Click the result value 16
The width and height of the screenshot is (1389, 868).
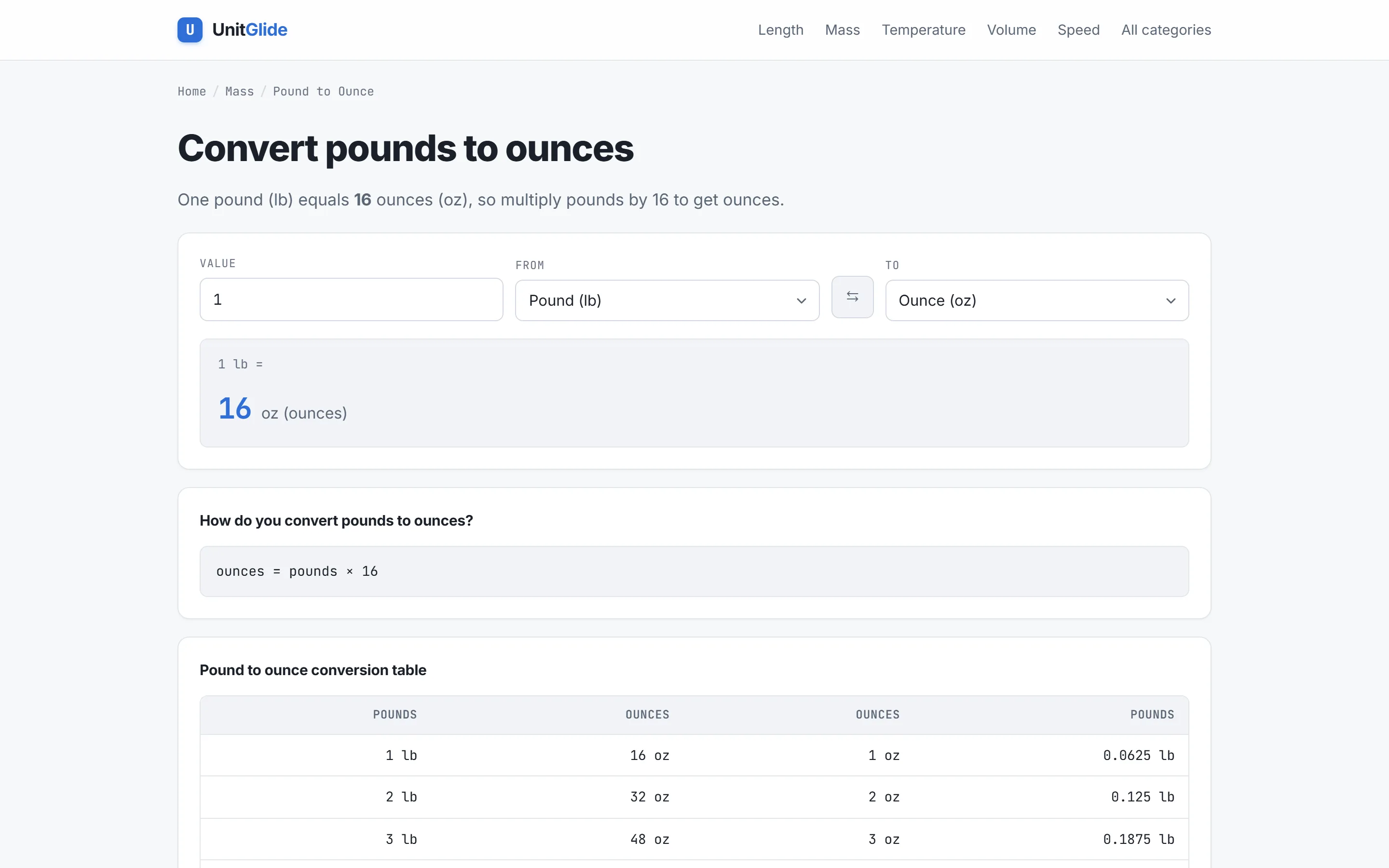(235, 409)
